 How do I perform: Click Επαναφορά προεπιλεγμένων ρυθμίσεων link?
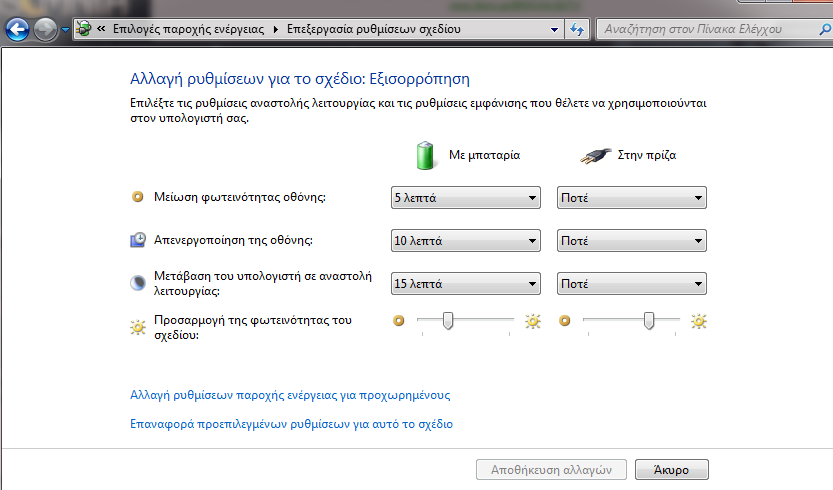tap(292, 424)
